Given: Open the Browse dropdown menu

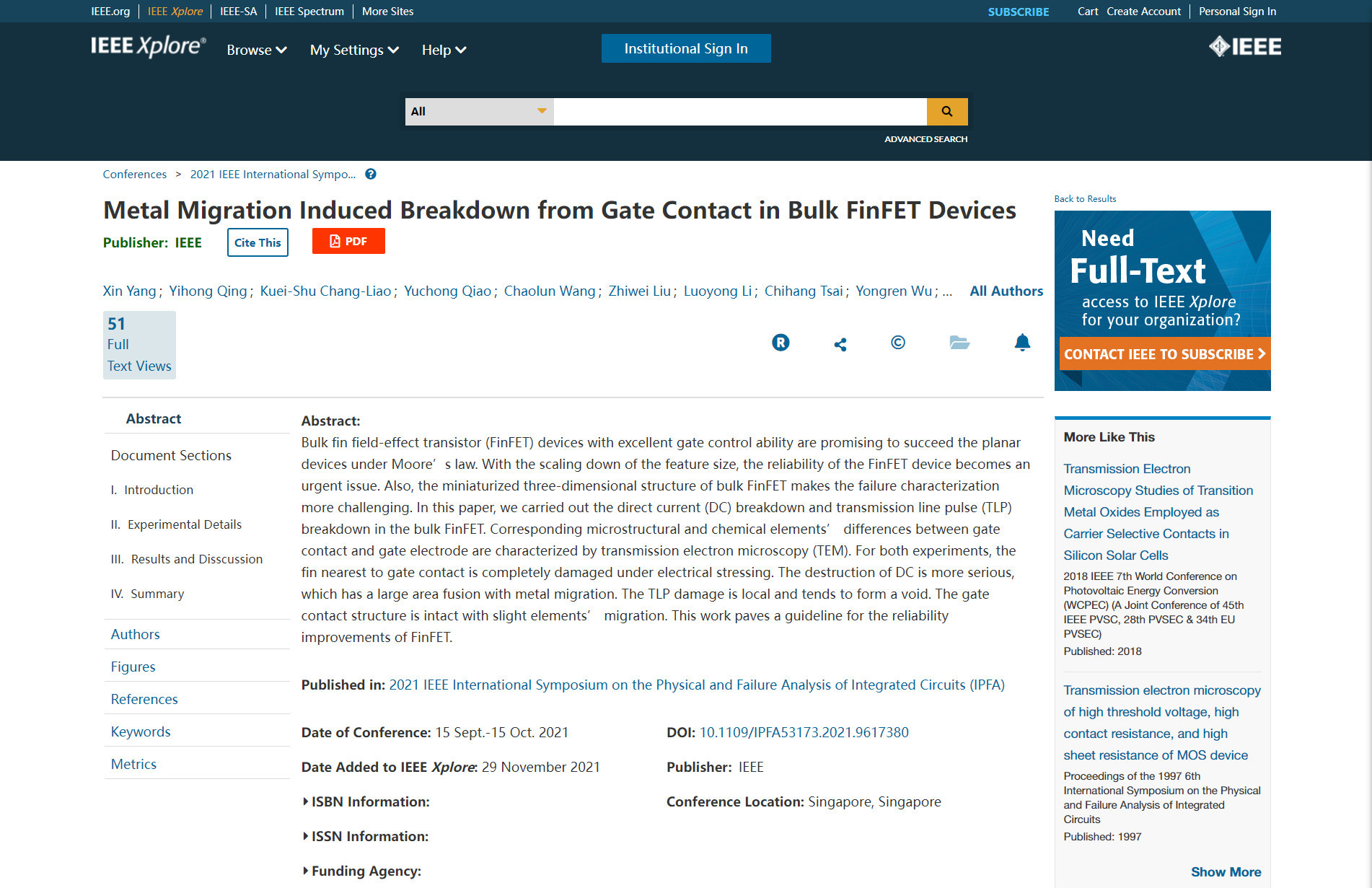Looking at the screenshot, I should (257, 50).
